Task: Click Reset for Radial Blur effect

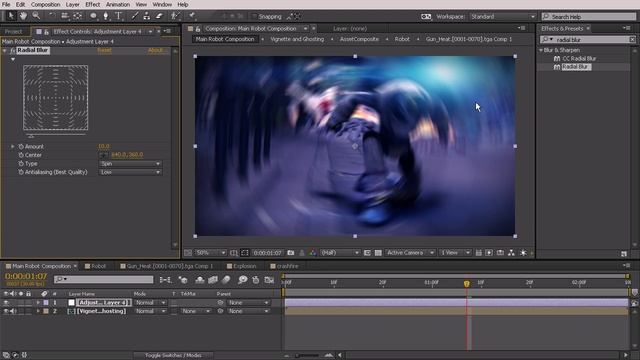Action: pos(104,50)
